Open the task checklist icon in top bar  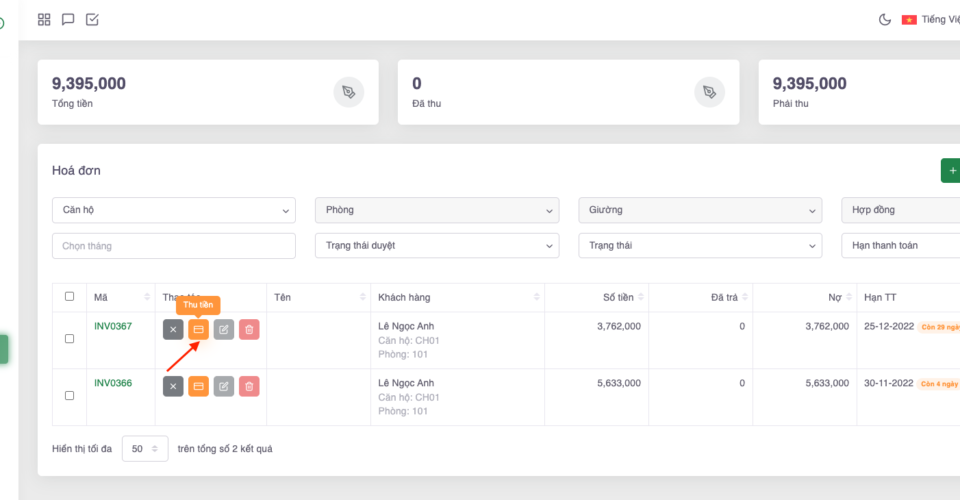92,19
